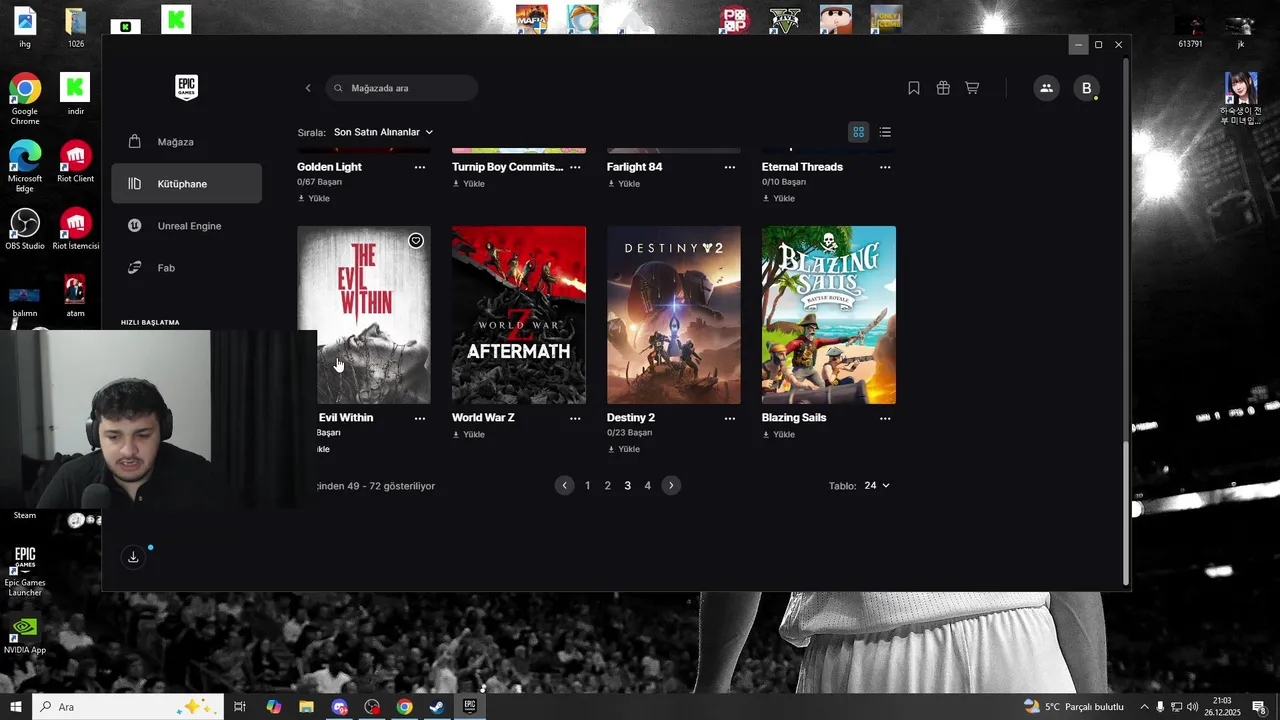Switch the library to list view
Viewport: 1280px width, 720px height.
(885, 132)
